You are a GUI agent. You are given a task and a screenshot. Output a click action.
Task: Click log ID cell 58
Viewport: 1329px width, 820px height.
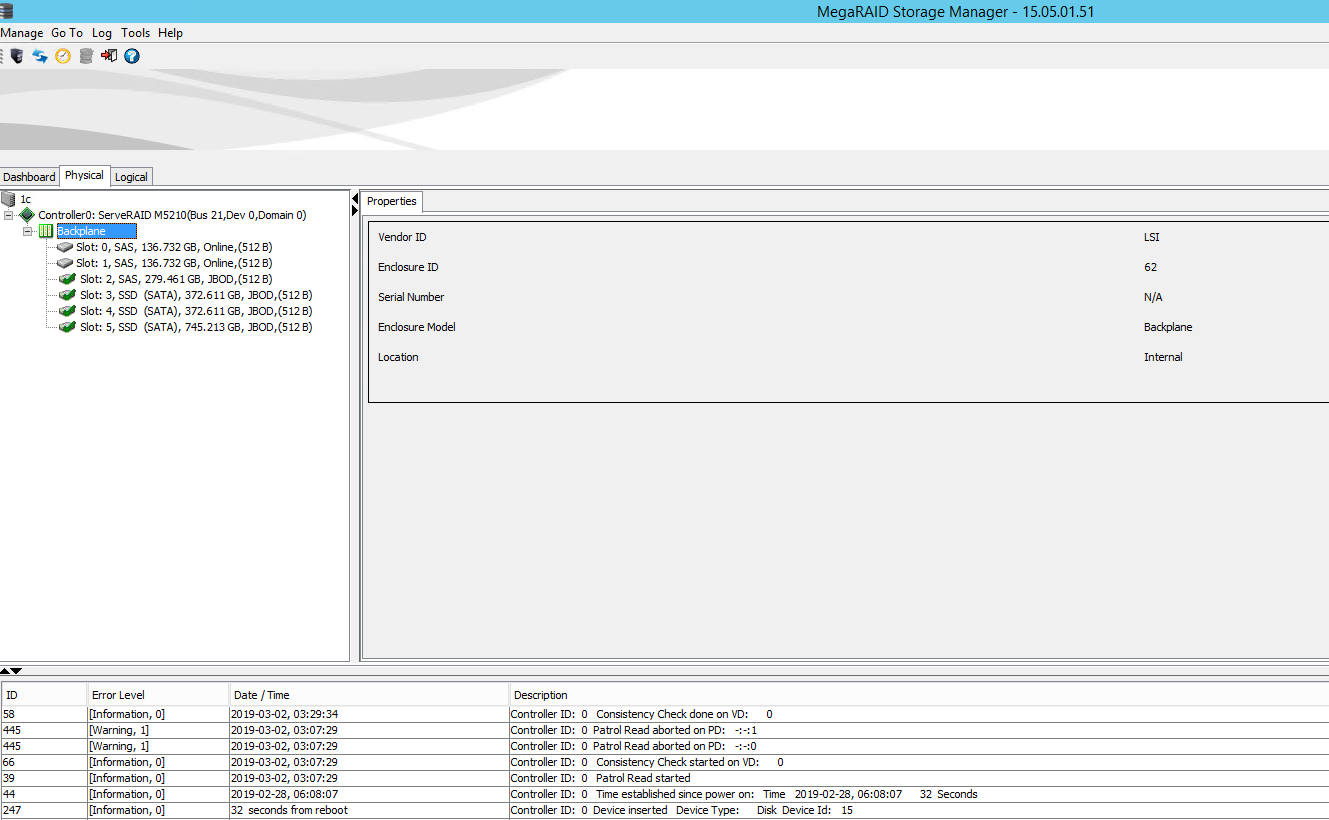click(x=44, y=714)
